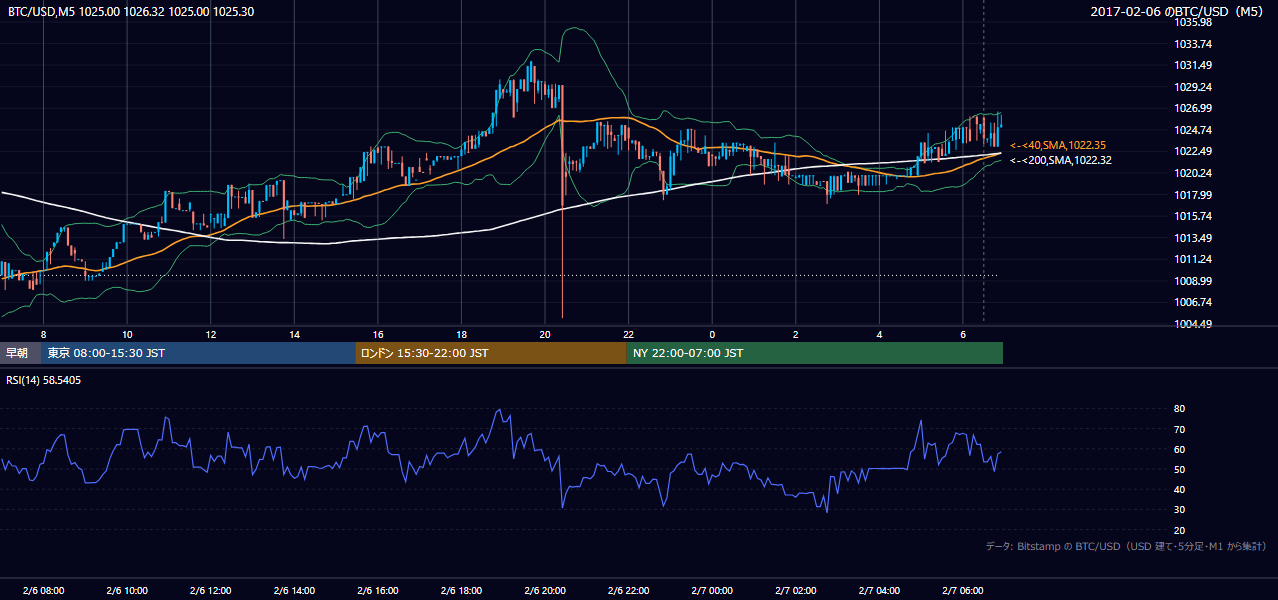Click the bottom date label 2/7 06:00
1278x600 pixels.
click(x=963, y=590)
